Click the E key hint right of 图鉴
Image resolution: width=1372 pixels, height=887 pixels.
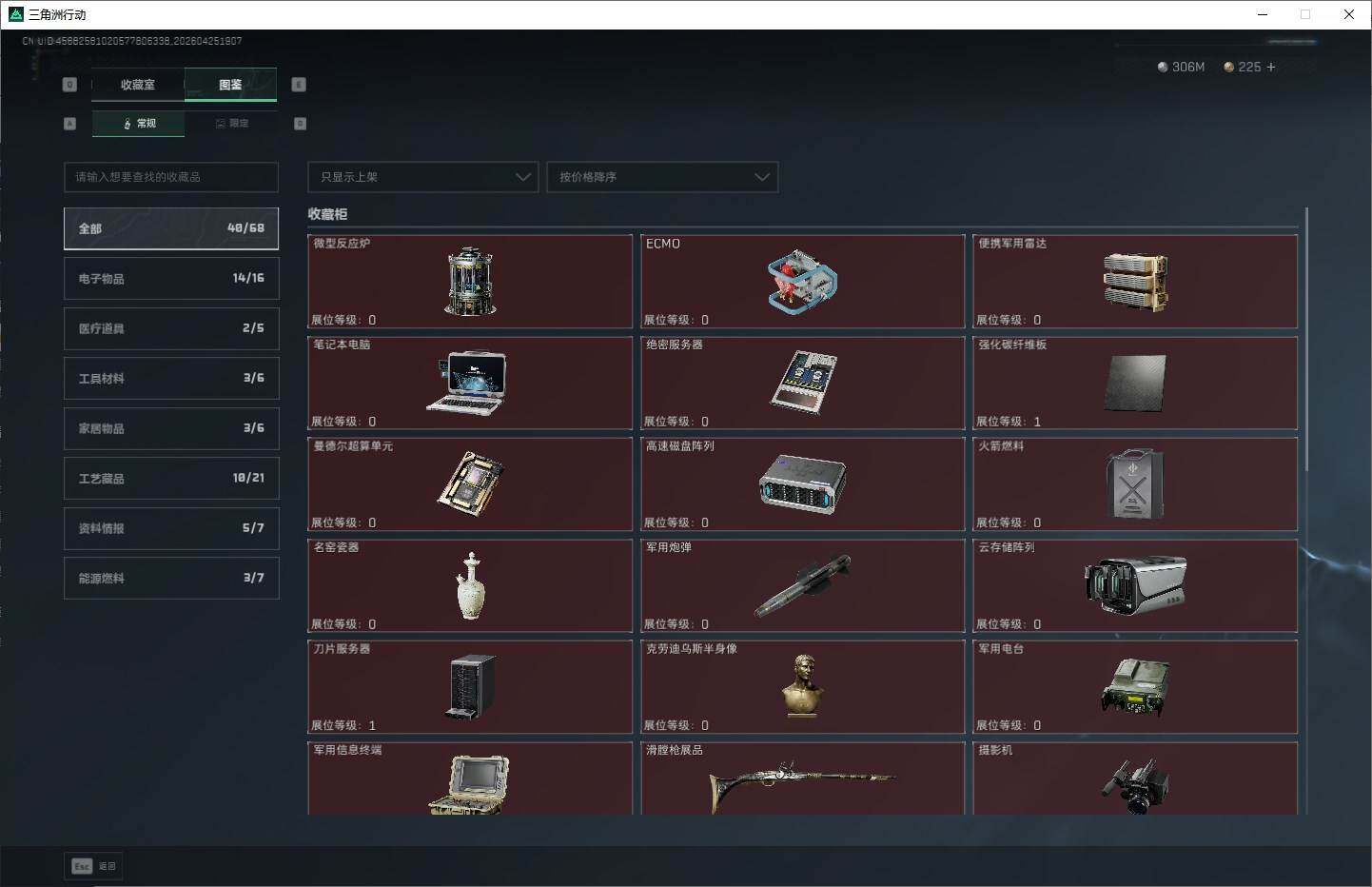(299, 85)
